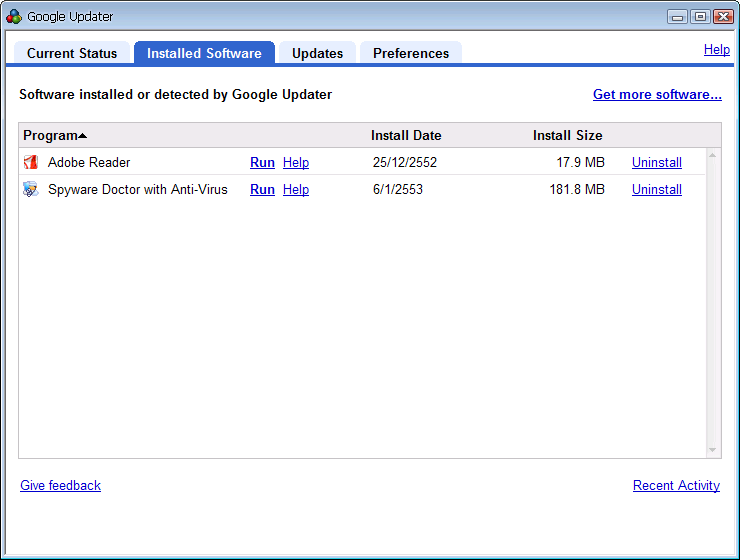Image resolution: width=740 pixels, height=560 pixels.
Task: Select the Adobe Reader program name
Action: 89,162
